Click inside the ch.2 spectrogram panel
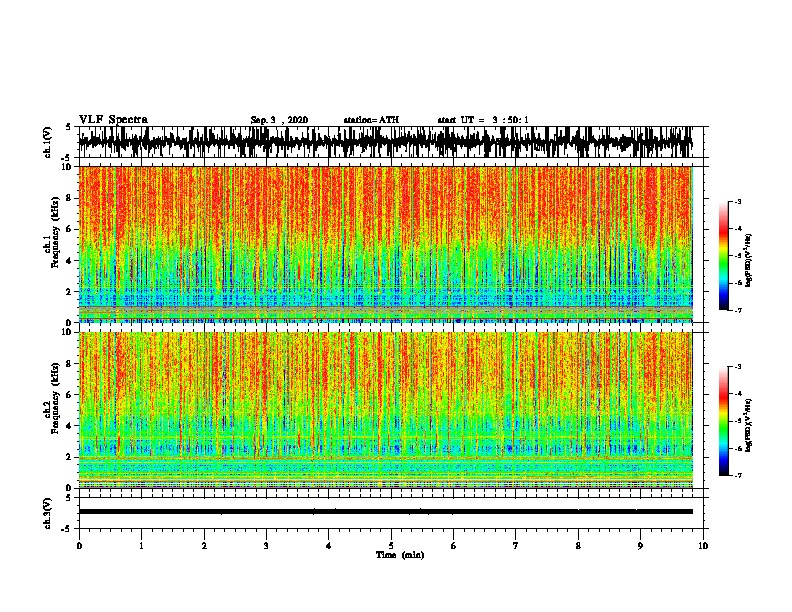This screenshot has height=612, width=792. pyautogui.click(x=385, y=410)
